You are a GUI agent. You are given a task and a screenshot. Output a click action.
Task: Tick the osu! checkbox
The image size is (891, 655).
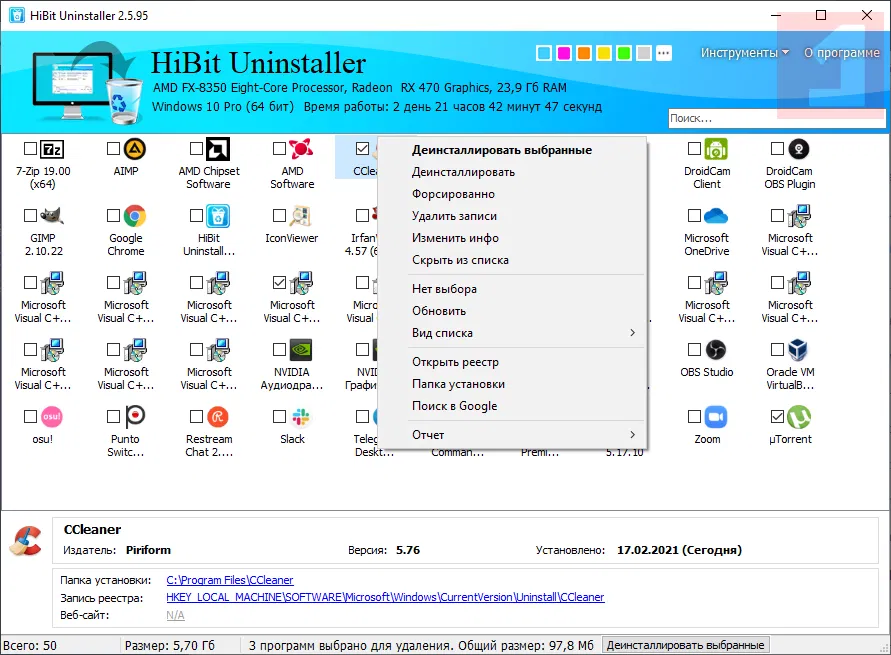point(30,417)
